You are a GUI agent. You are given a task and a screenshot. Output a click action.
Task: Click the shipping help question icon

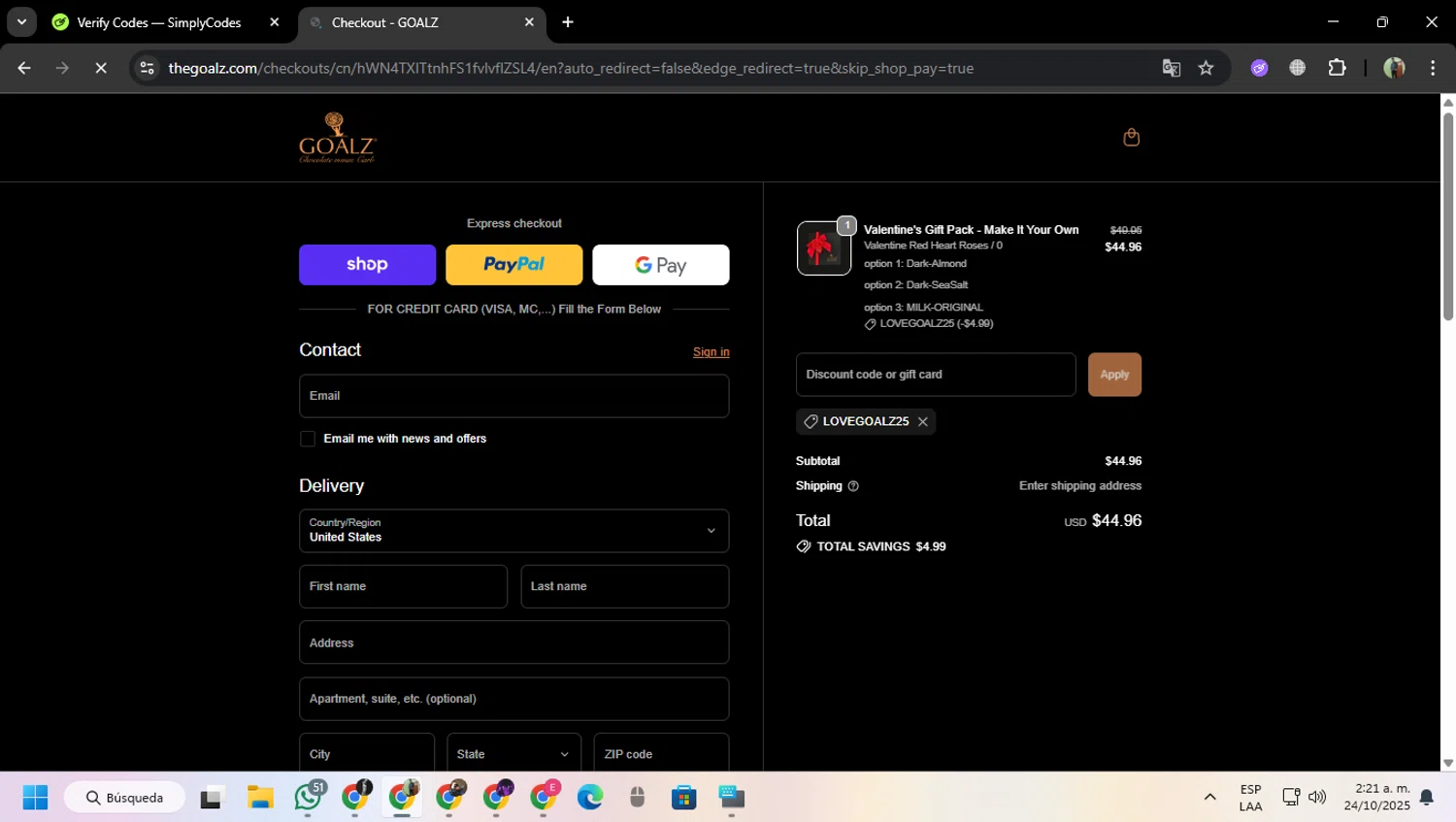(853, 486)
